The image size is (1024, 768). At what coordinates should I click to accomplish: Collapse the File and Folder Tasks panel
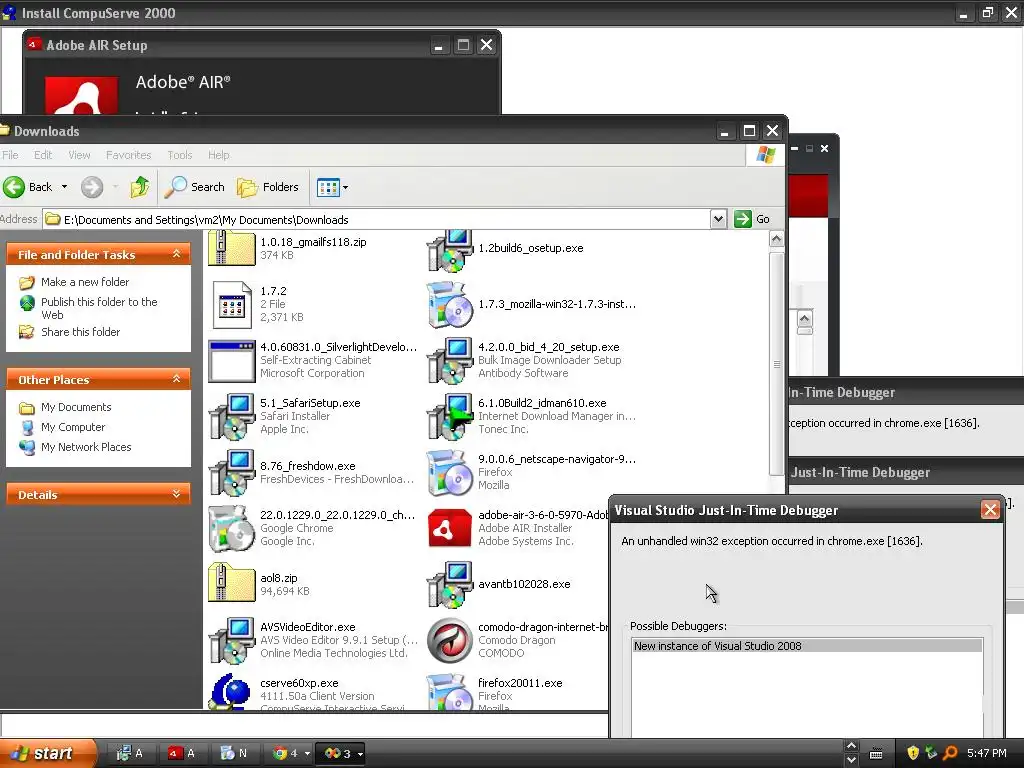point(176,254)
